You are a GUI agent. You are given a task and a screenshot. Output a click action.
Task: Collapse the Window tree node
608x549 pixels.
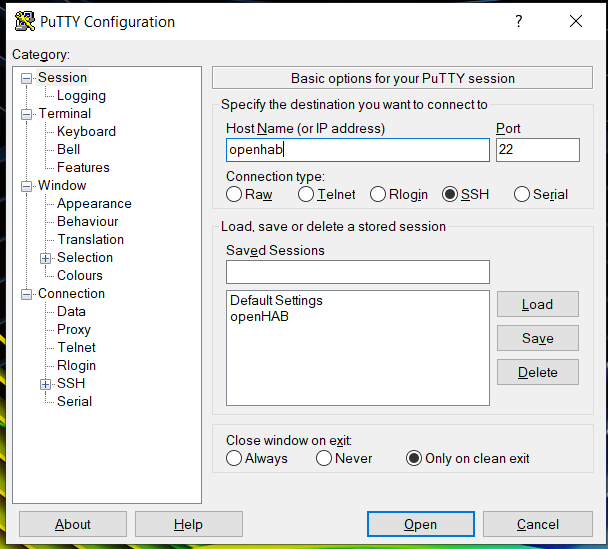point(26,186)
